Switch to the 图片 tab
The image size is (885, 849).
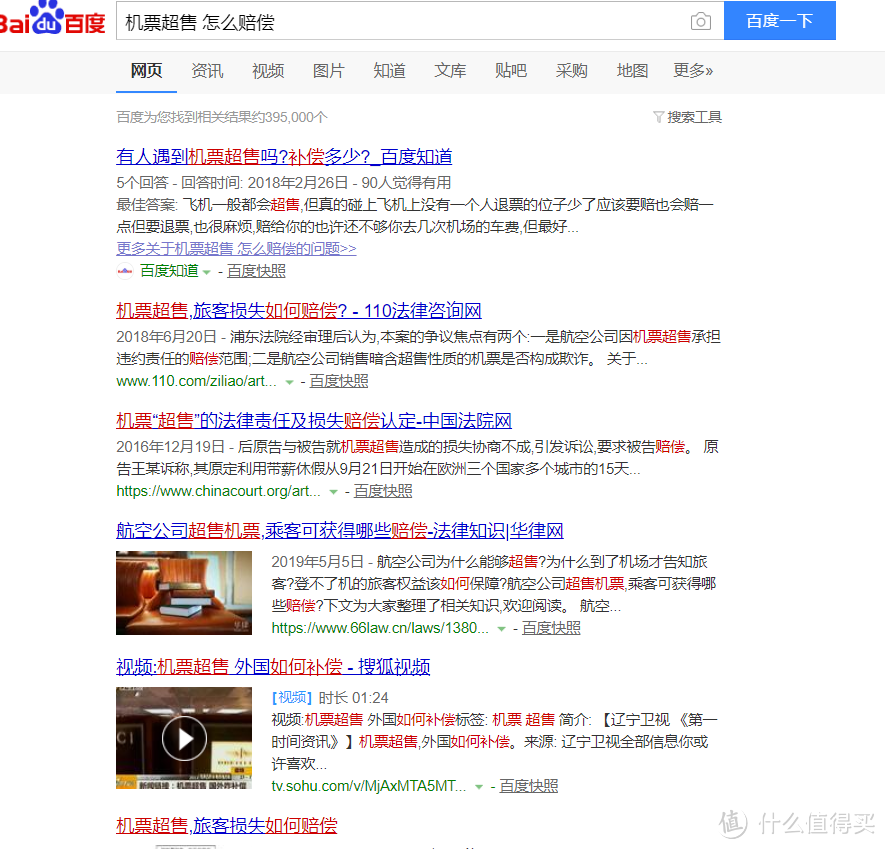[x=328, y=71]
